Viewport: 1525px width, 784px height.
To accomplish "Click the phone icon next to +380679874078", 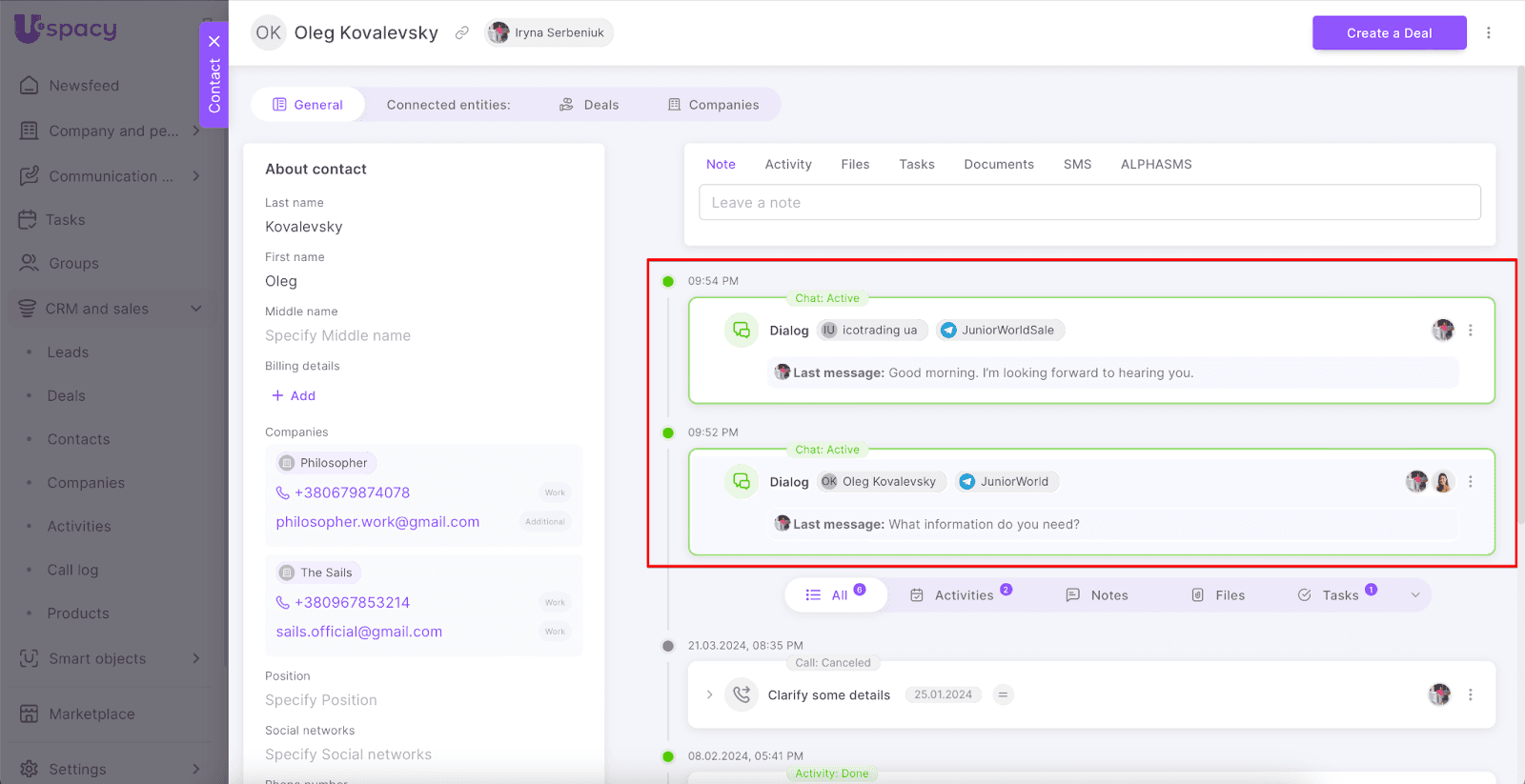I will tap(282, 493).
